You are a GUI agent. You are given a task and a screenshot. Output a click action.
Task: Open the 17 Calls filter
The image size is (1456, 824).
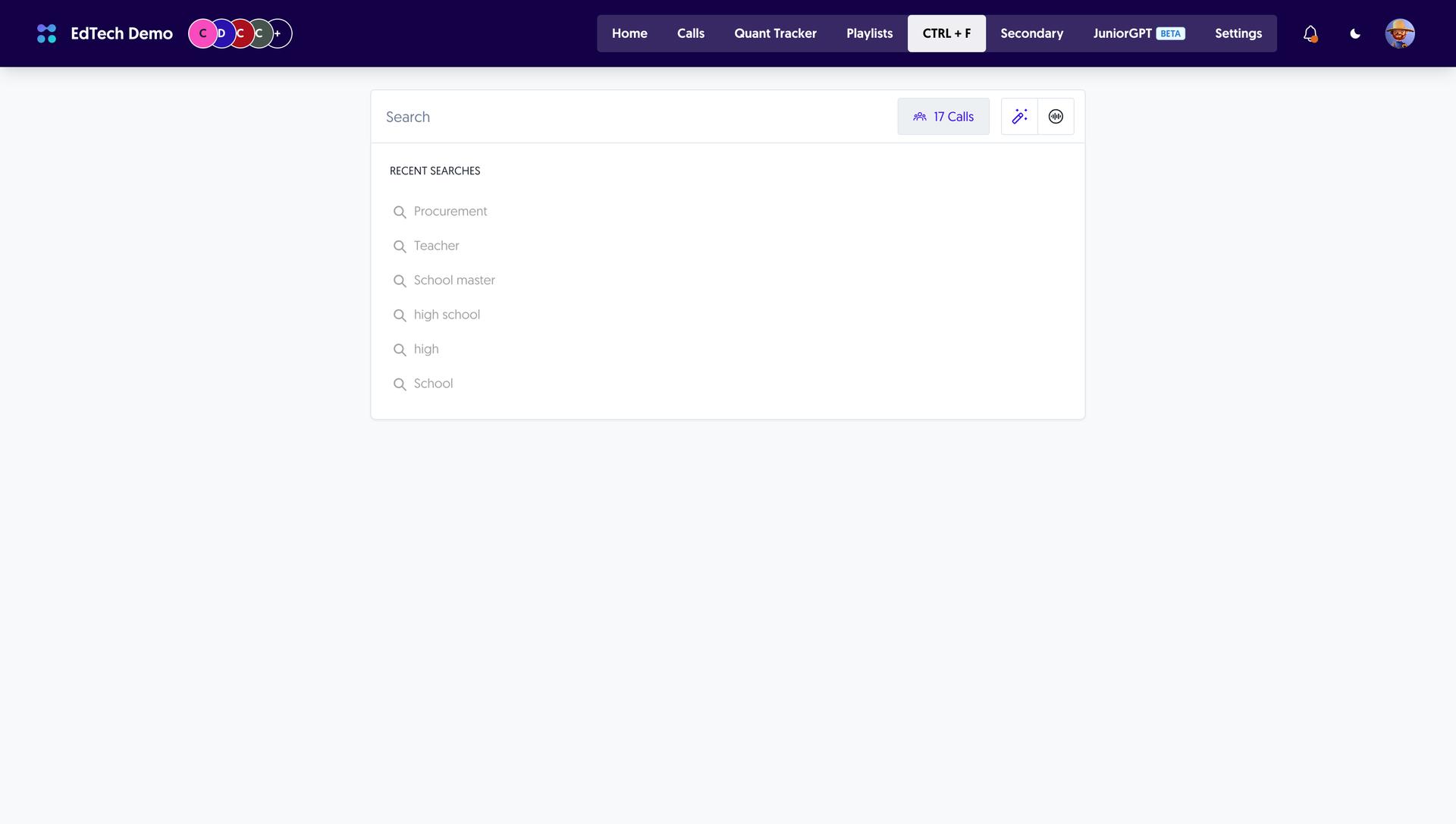point(943,116)
